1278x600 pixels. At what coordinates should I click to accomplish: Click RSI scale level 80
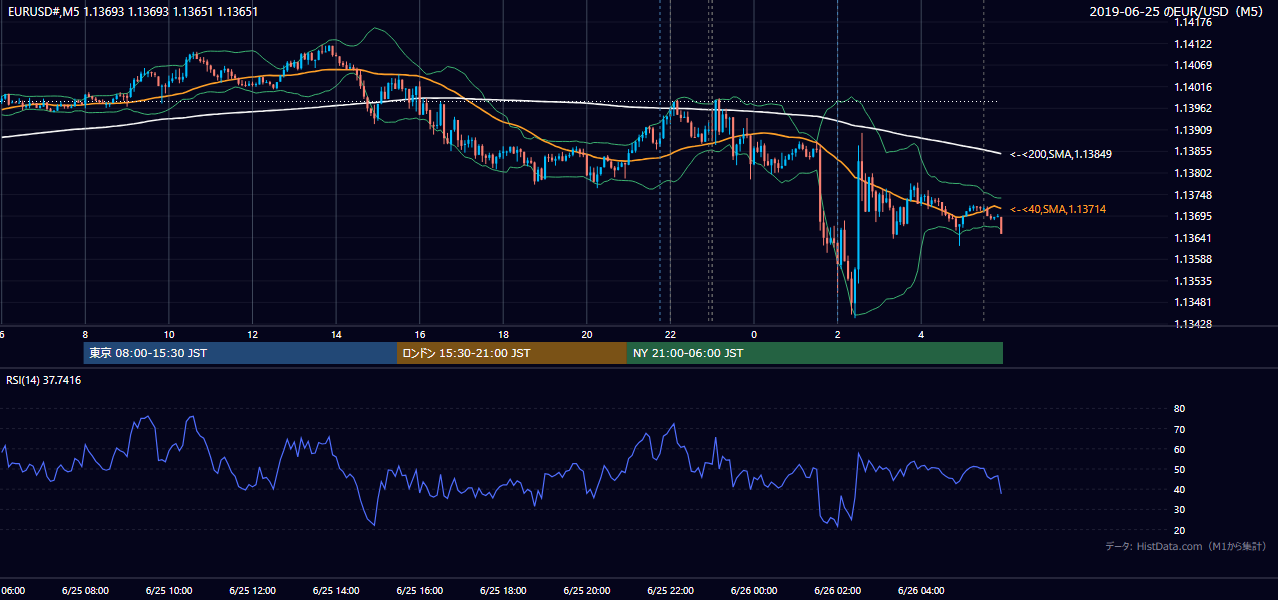coord(1179,409)
